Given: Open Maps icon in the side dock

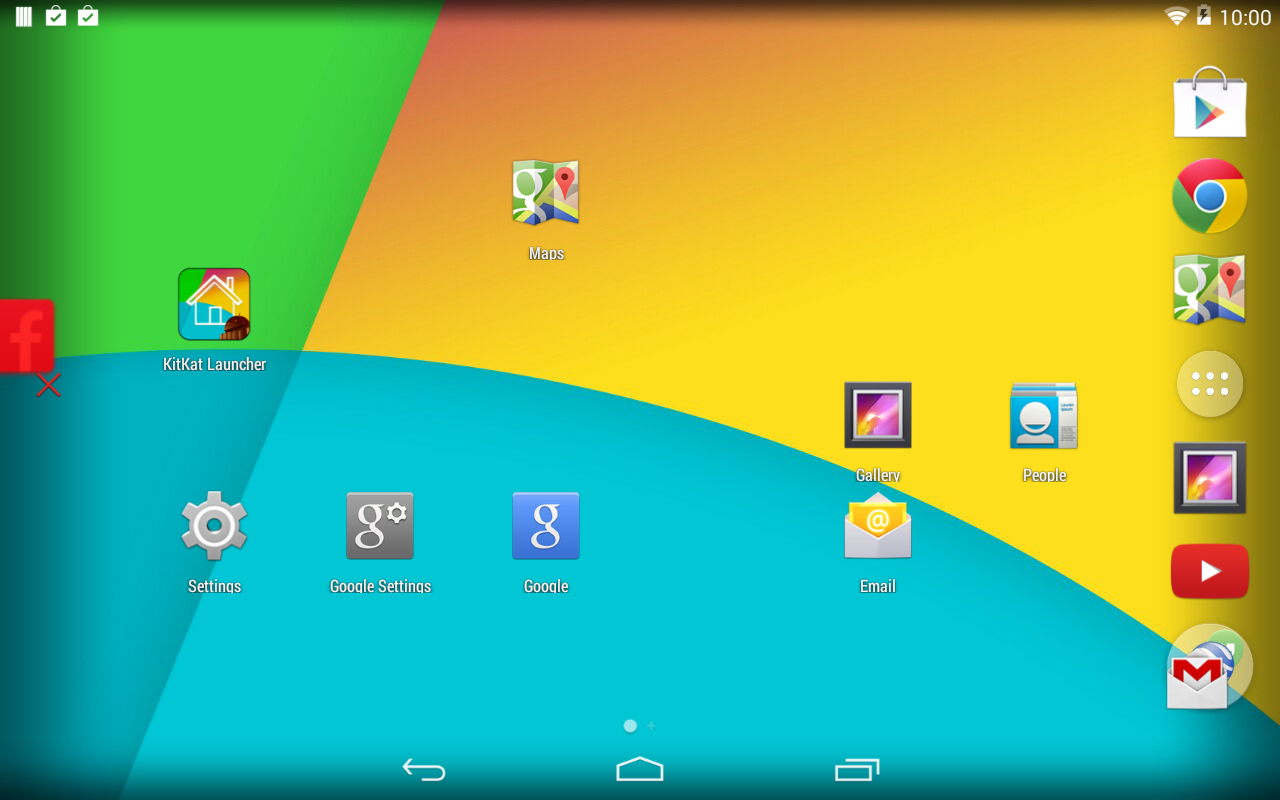Looking at the screenshot, I should pos(1210,289).
